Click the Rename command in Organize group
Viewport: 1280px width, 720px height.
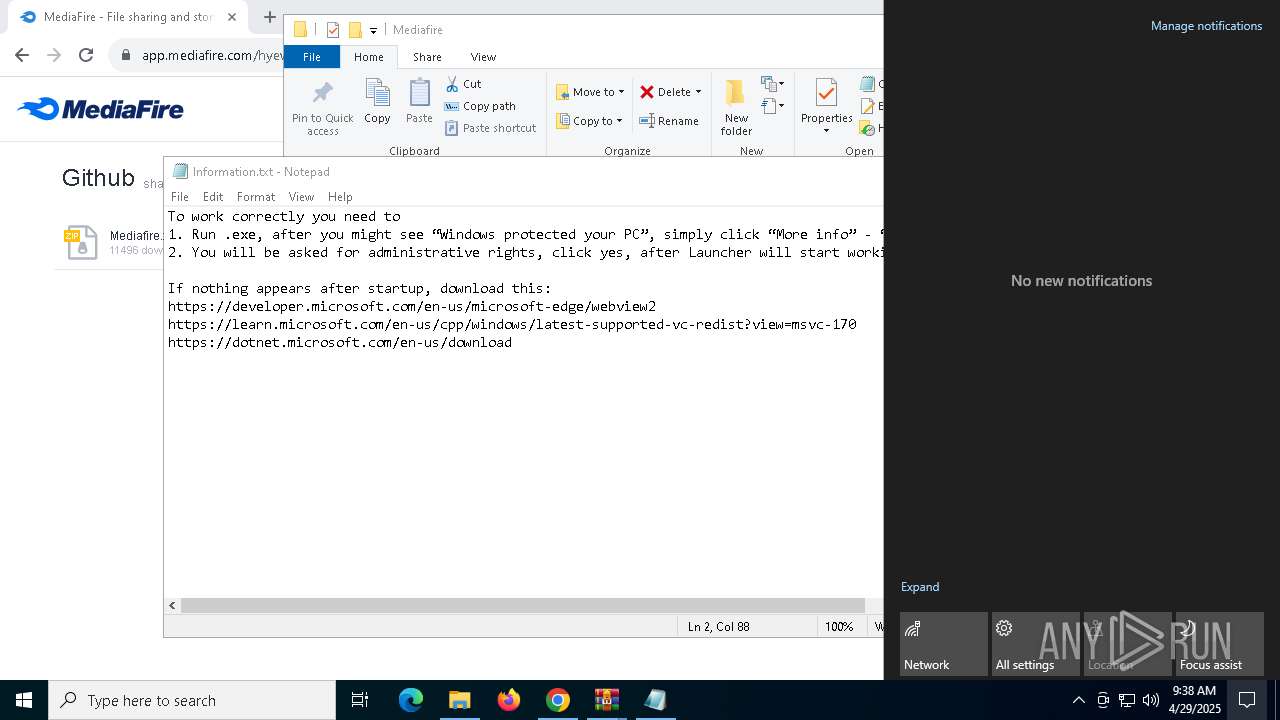coord(669,121)
